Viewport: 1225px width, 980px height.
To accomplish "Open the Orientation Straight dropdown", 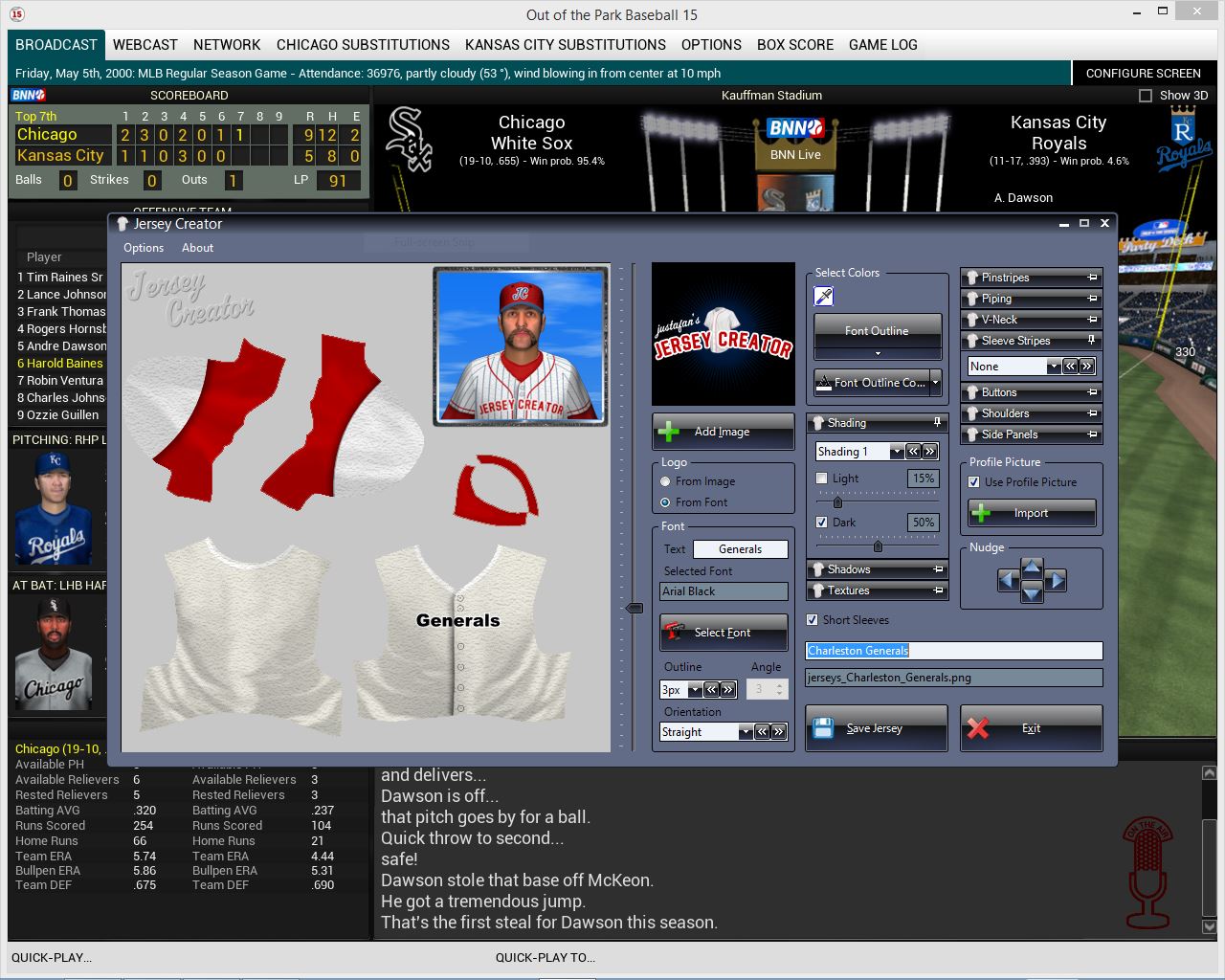I will click(x=745, y=732).
